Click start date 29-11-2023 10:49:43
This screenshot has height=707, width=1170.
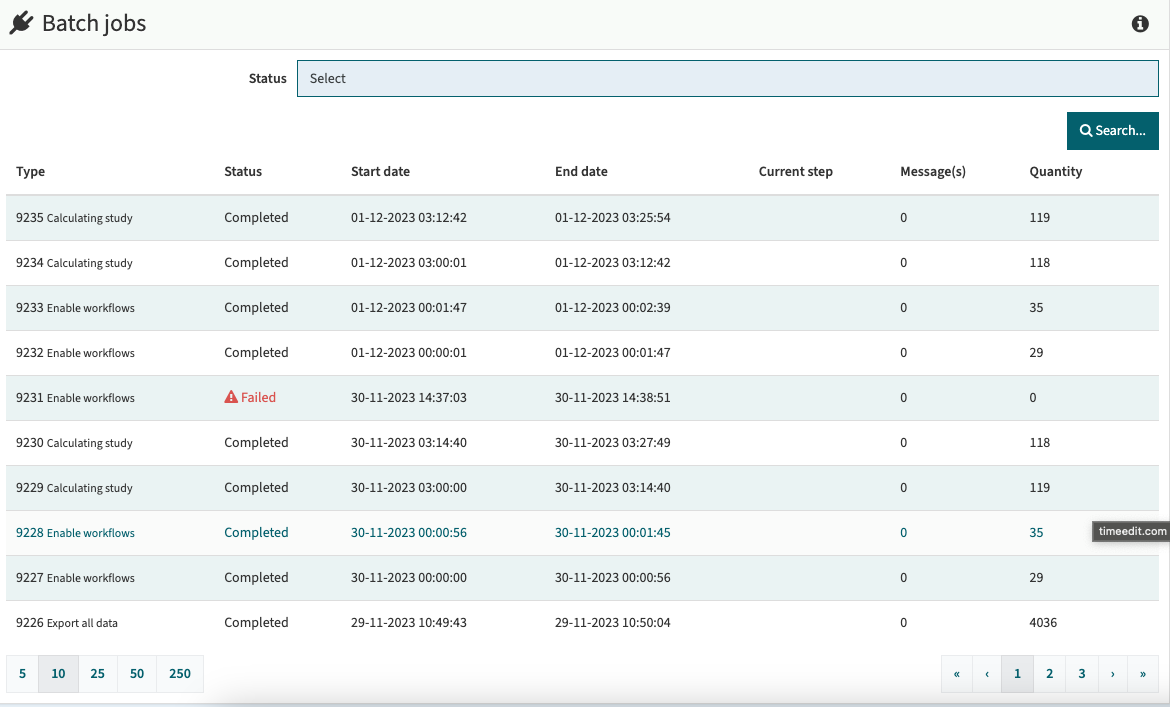click(409, 623)
